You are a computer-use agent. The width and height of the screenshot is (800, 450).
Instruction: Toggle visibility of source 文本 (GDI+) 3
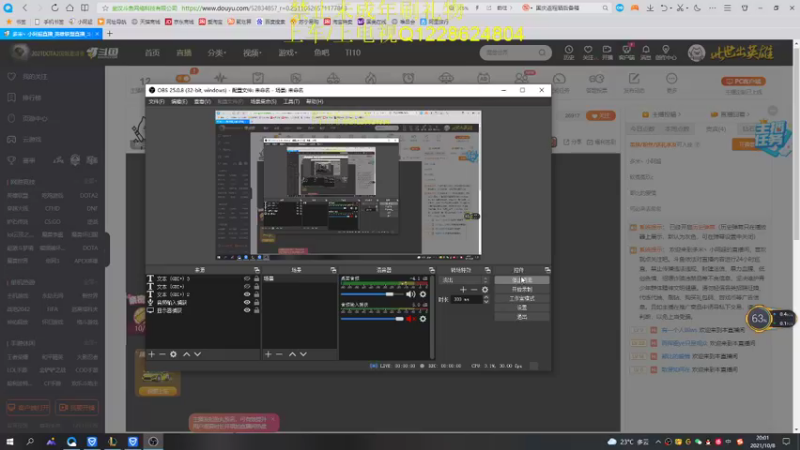point(247,279)
